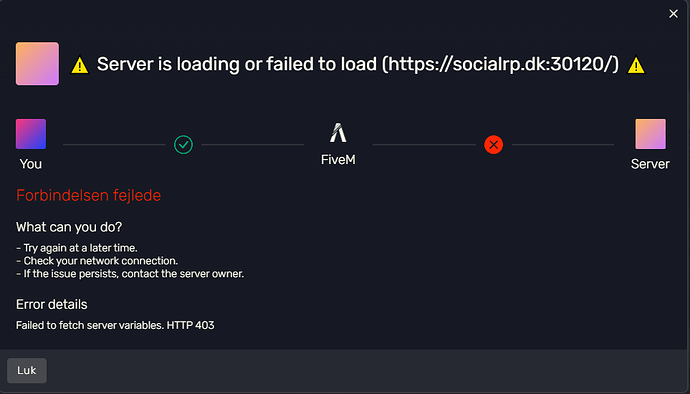Click the Try again at a later time line
690x394 pixels.
coord(77,248)
